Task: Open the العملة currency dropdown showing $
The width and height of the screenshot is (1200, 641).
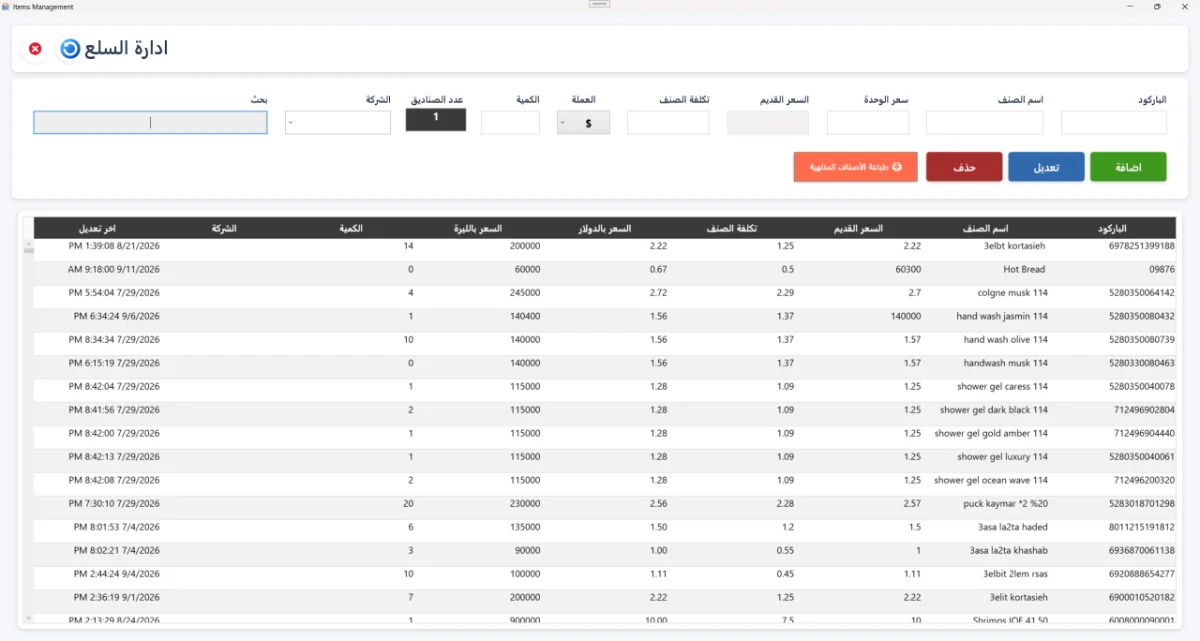Action: coord(583,122)
